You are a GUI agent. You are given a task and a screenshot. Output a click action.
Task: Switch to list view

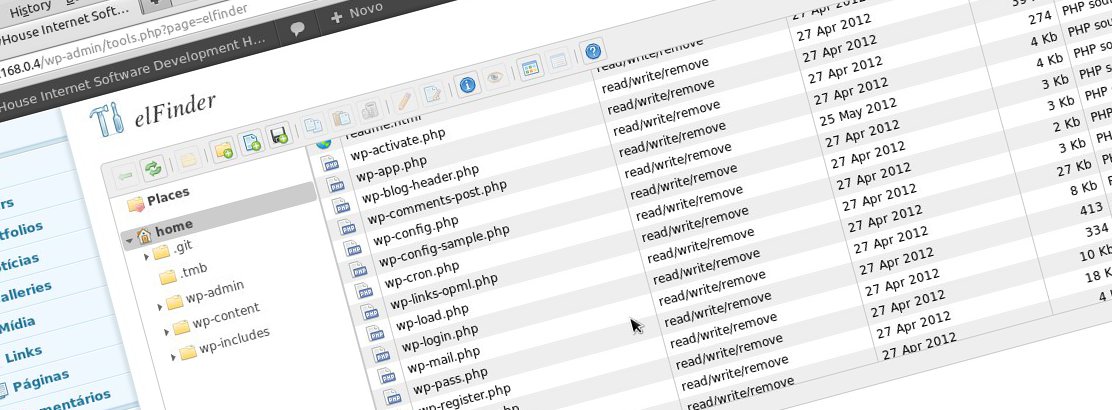coord(558,60)
